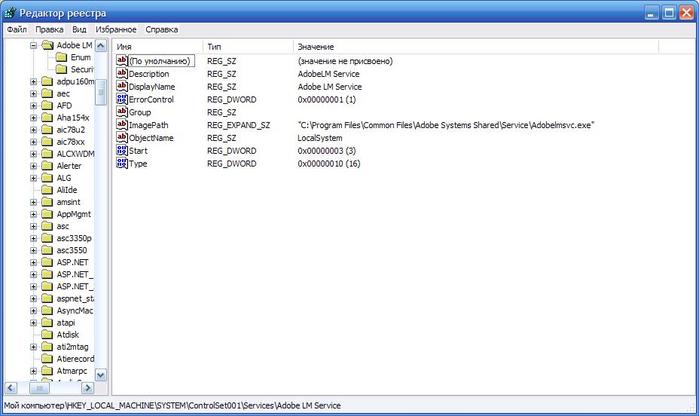
Task: Open the Файл menu
Action: pos(17,30)
